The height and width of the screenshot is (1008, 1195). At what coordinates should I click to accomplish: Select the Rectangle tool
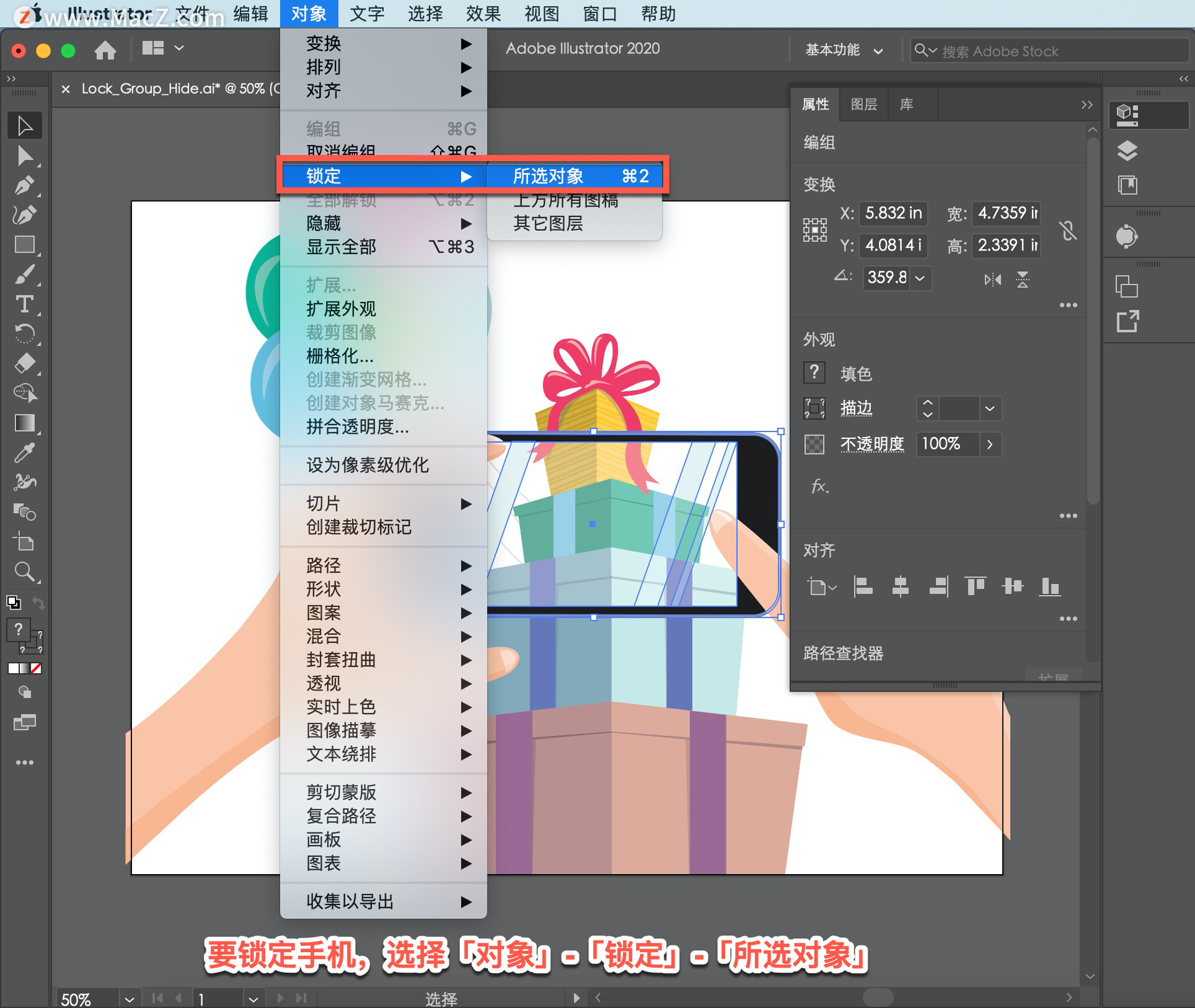[25, 245]
